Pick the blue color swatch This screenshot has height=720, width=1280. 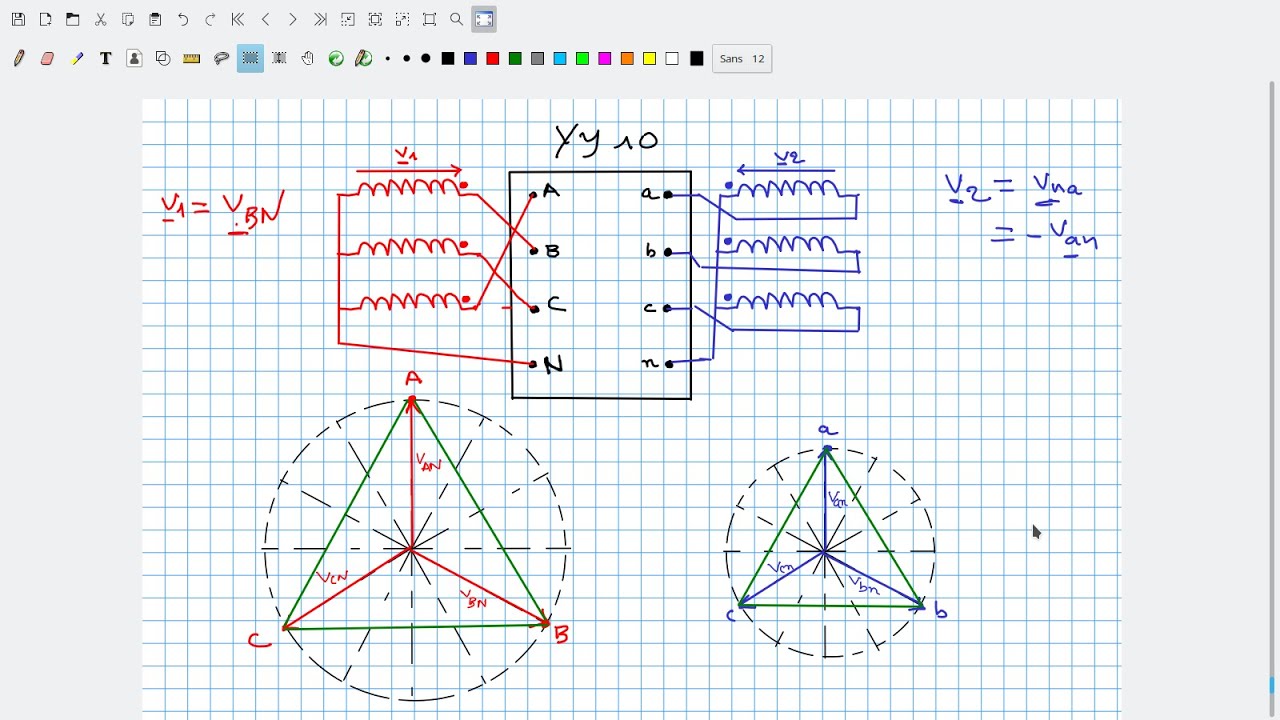(x=470, y=59)
